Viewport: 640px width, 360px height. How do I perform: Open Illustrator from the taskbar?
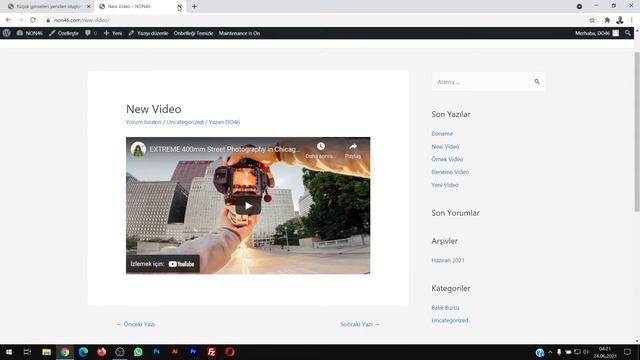click(x=175, y=352)
